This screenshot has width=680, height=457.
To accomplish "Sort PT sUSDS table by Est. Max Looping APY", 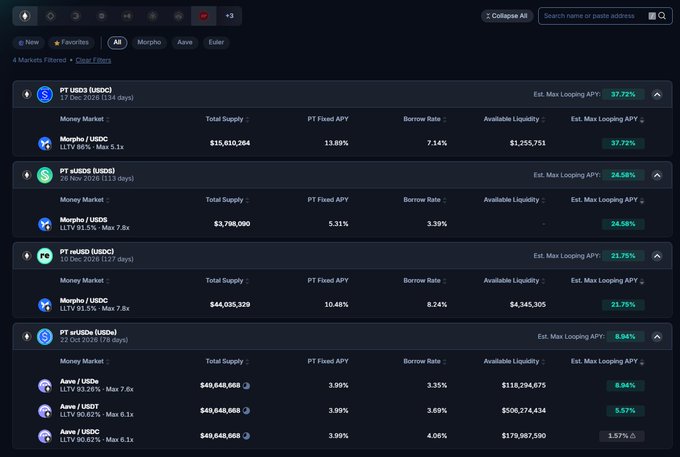I will click(x=607, y=200).
